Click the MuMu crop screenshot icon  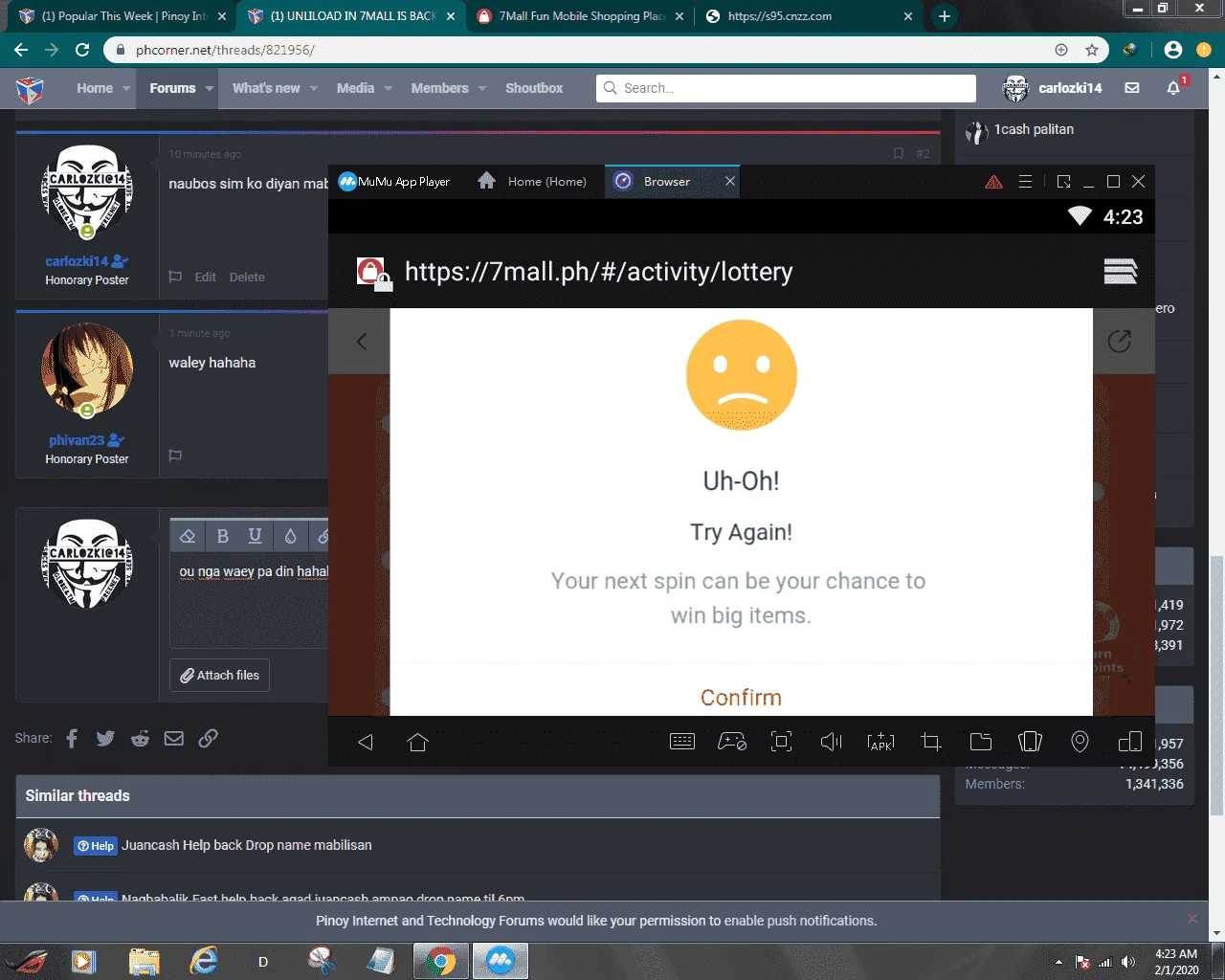931,742
